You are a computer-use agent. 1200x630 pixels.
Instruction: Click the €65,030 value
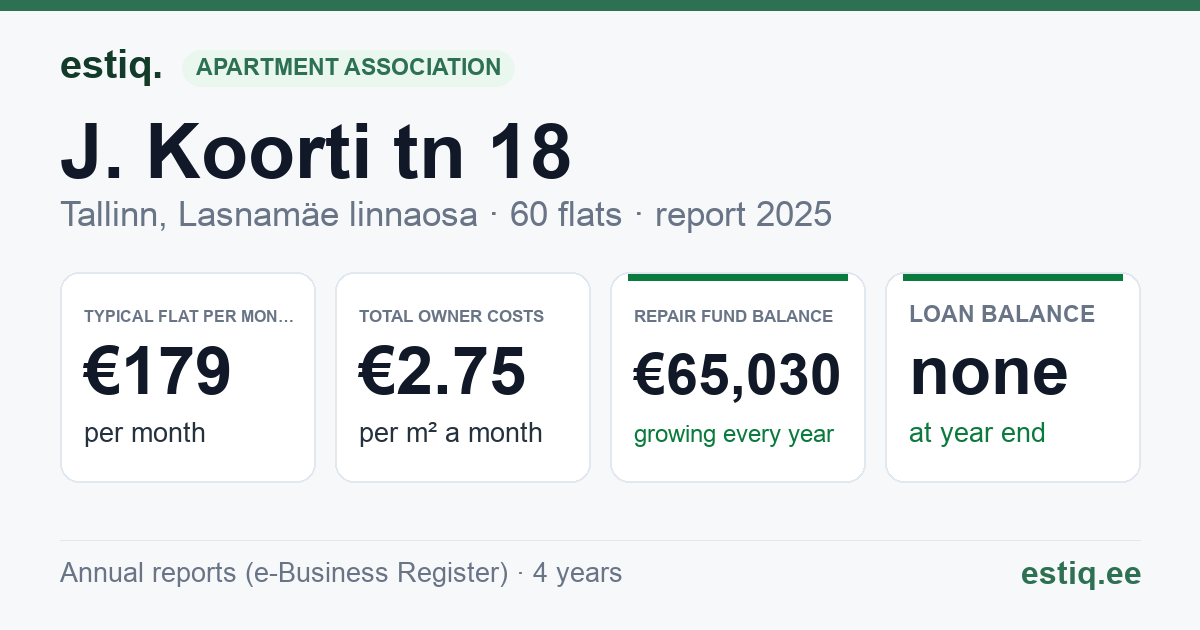pos(737,376)
